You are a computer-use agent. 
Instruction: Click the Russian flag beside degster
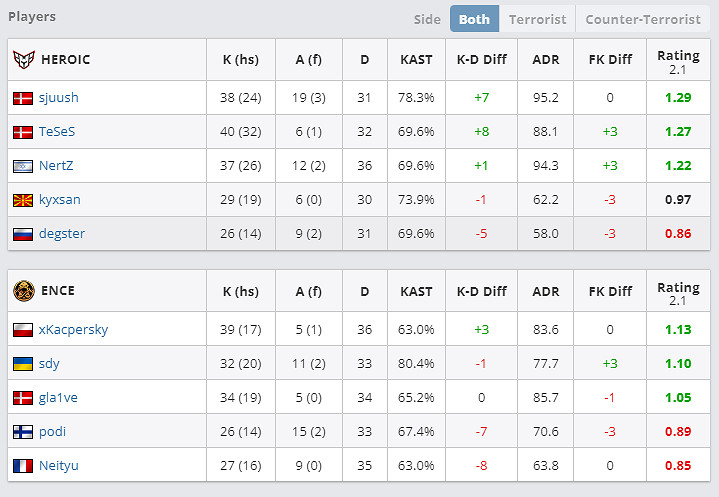point(23,234)
